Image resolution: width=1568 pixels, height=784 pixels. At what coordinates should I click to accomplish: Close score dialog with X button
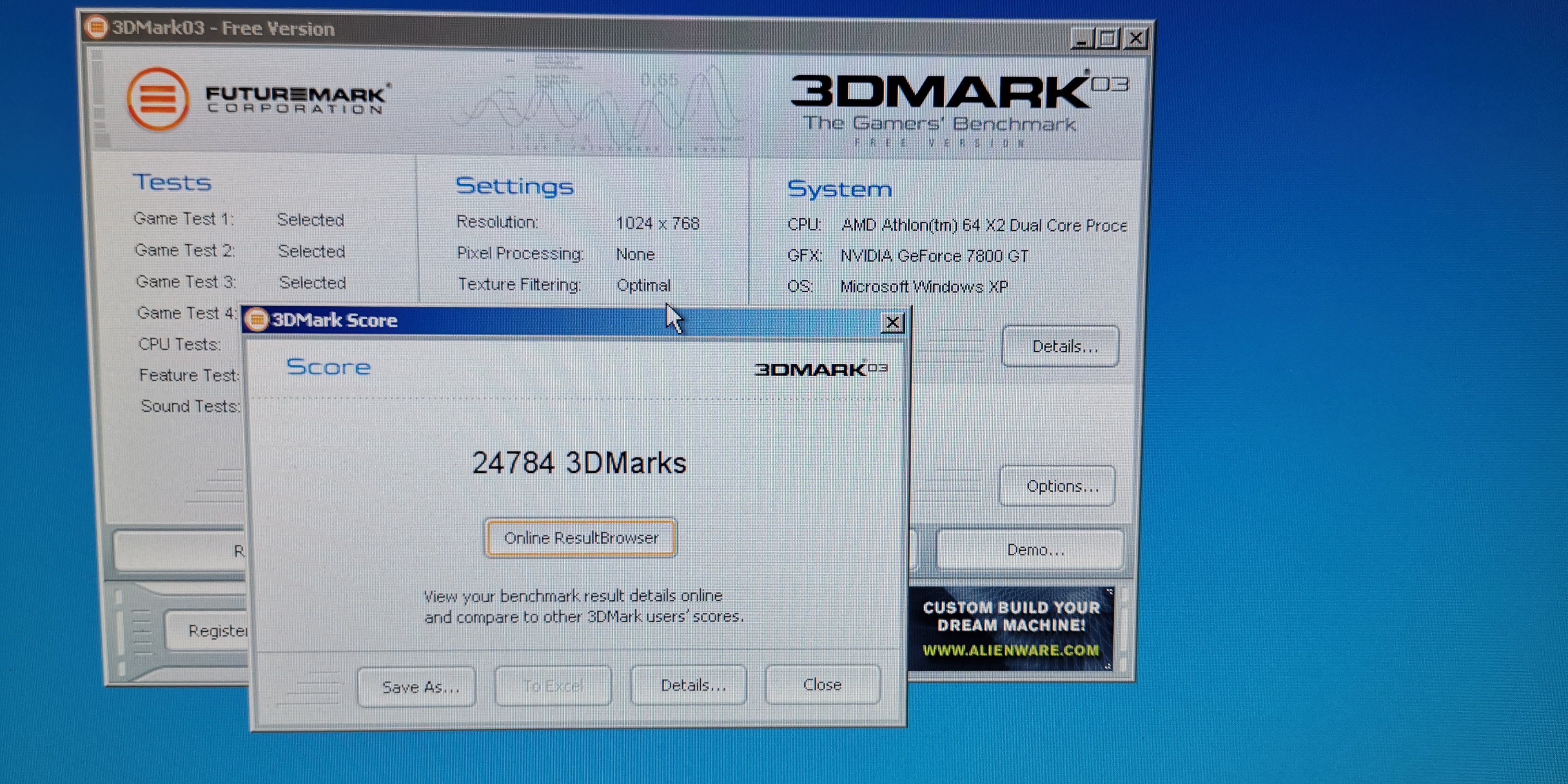click(892, 323)
